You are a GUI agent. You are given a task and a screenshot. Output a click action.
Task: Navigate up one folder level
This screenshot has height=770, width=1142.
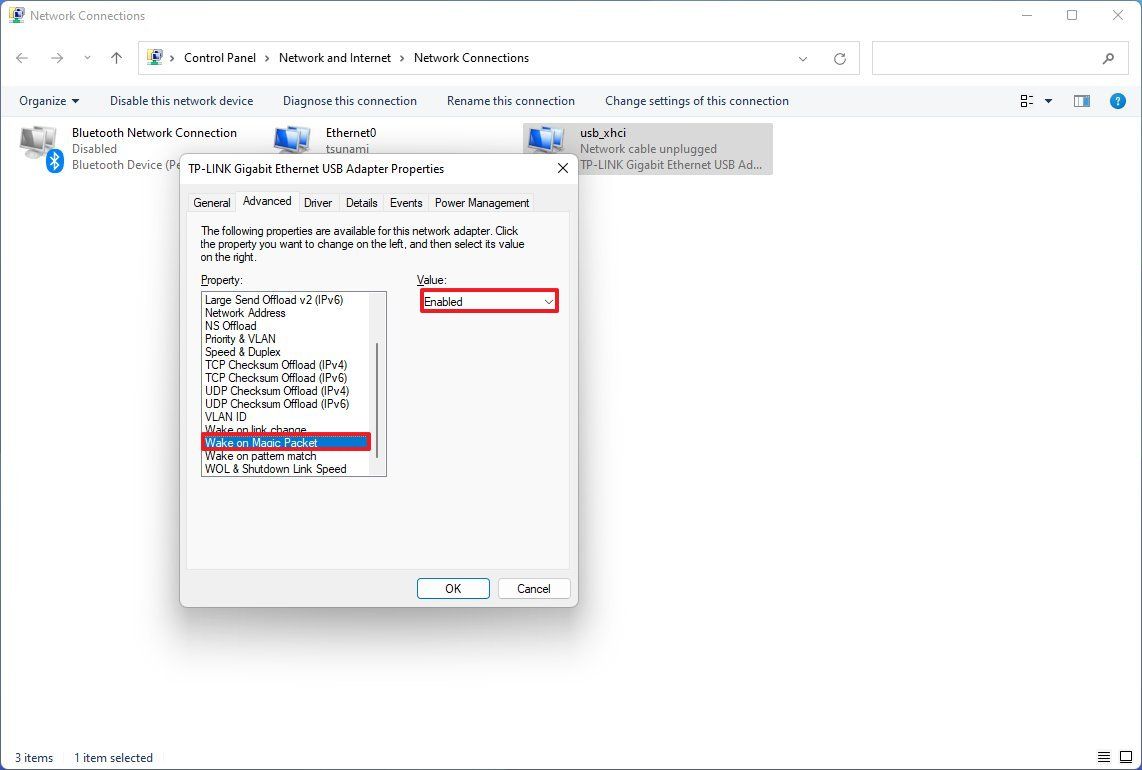[116, 58]
